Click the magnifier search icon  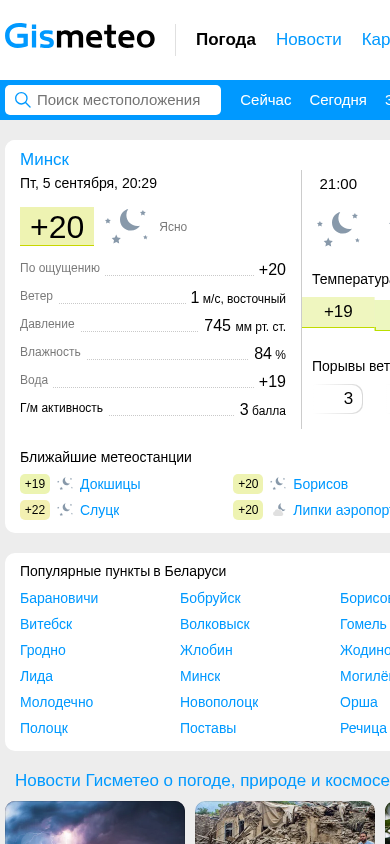23,100
